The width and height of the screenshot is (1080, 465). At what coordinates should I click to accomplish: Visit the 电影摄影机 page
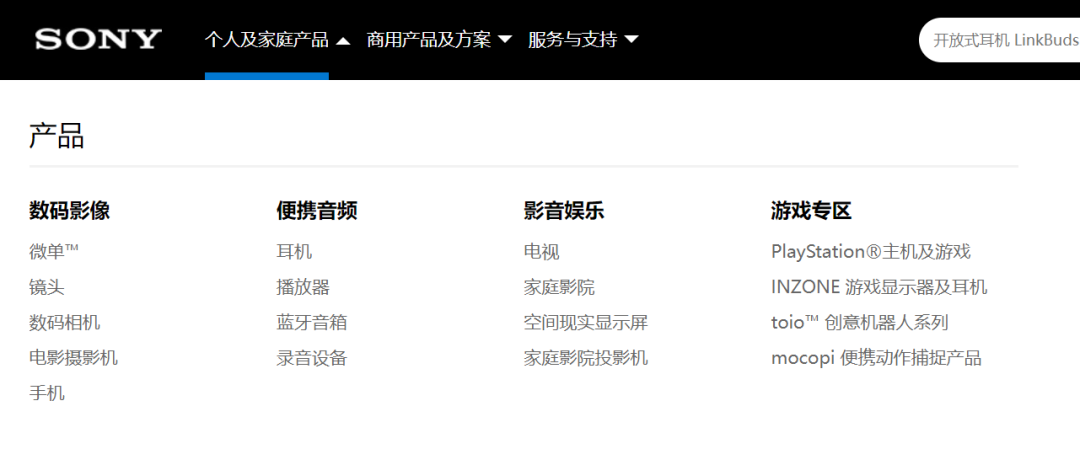coord(74,358)
